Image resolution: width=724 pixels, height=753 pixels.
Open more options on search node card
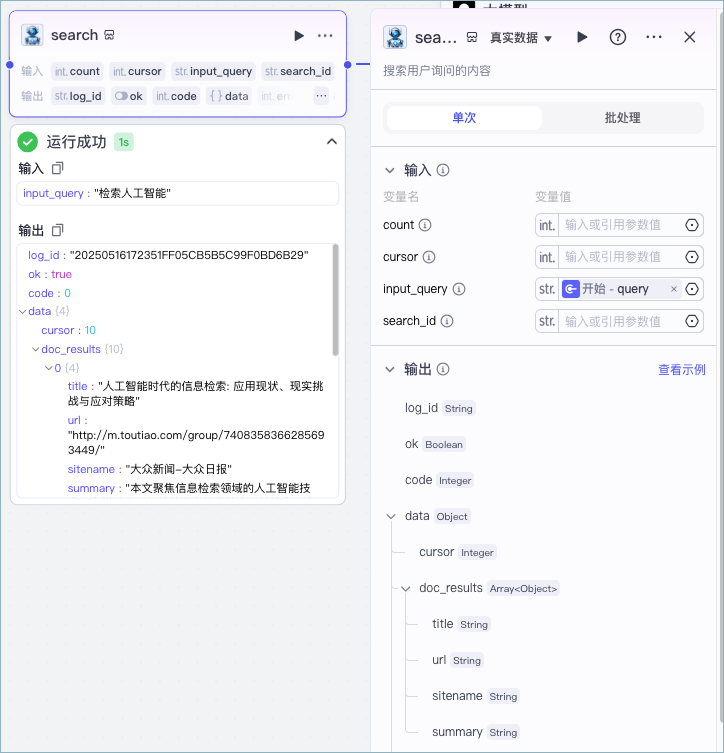click(325, 36)
